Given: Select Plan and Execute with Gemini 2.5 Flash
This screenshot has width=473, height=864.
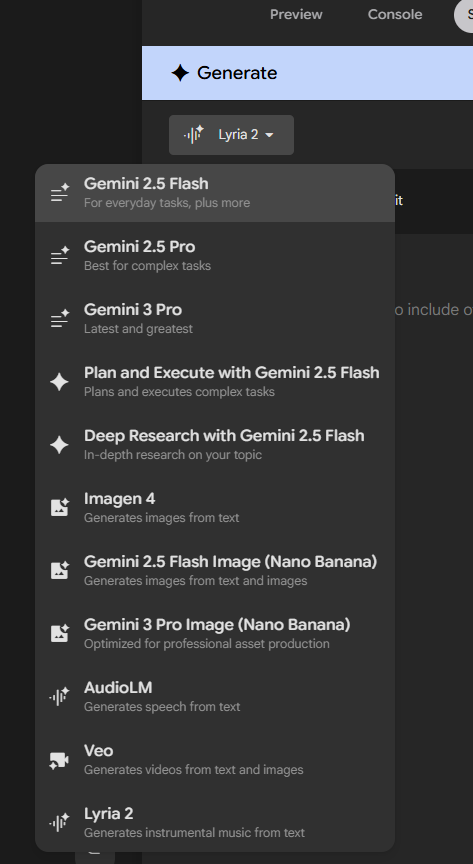Looking at the screenshot, I should tap(215, 381).
